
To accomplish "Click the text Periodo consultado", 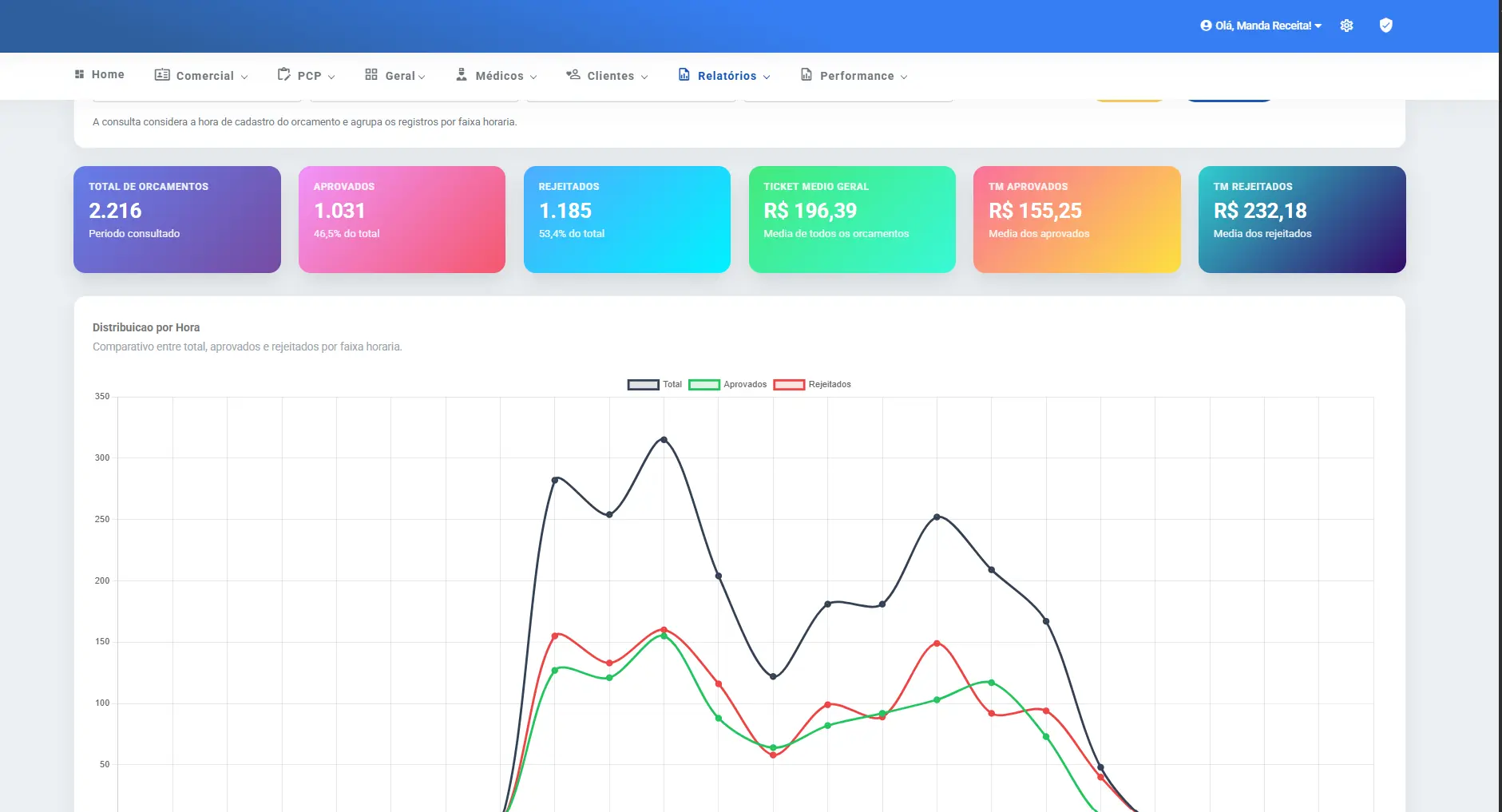I will [x=134, y=234].
